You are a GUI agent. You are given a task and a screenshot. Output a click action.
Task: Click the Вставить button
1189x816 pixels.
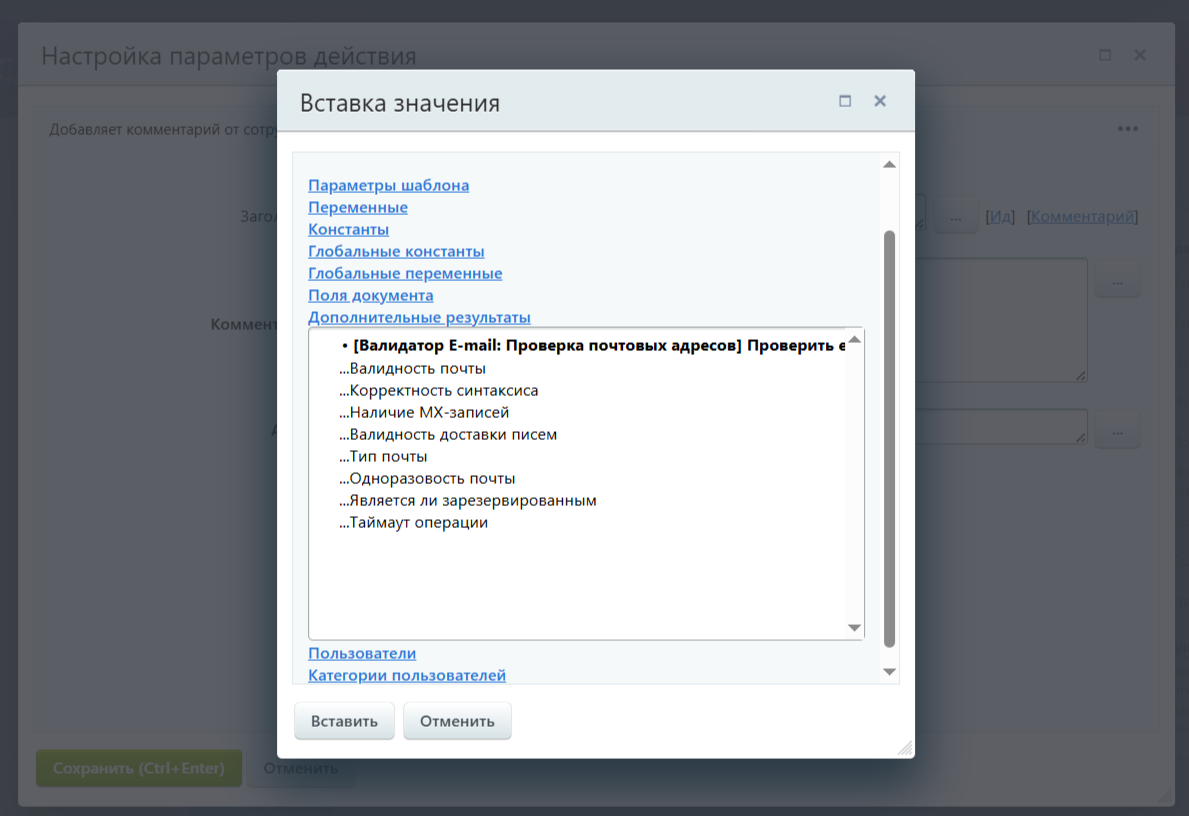pos(344,721)
